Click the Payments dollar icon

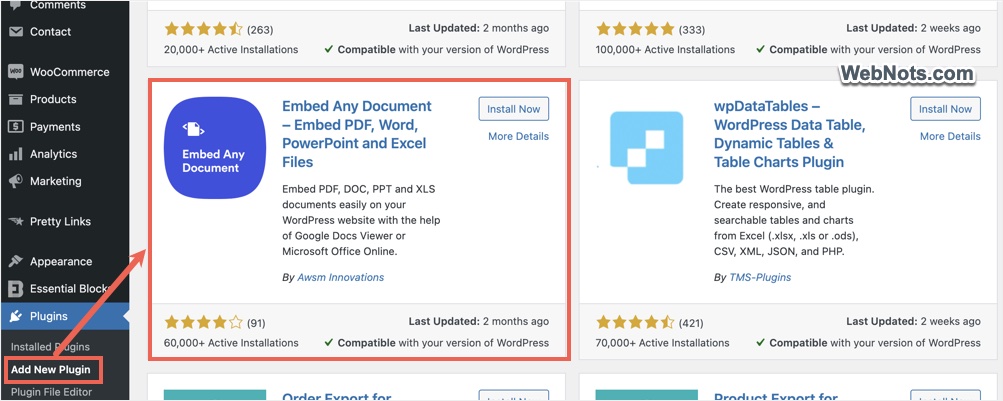click(x=16, y=127)
